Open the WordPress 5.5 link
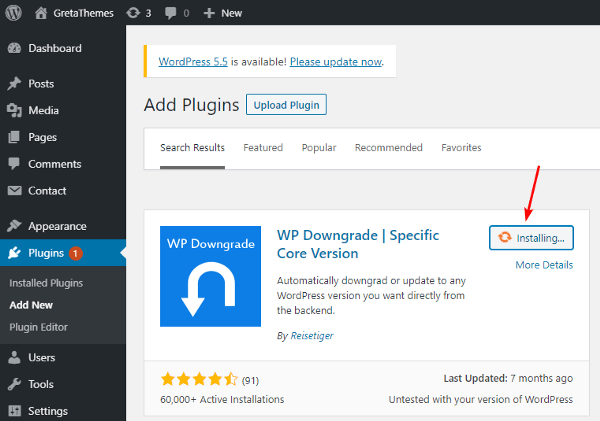Viewport: 600px width, 421px height. (193, 62)
